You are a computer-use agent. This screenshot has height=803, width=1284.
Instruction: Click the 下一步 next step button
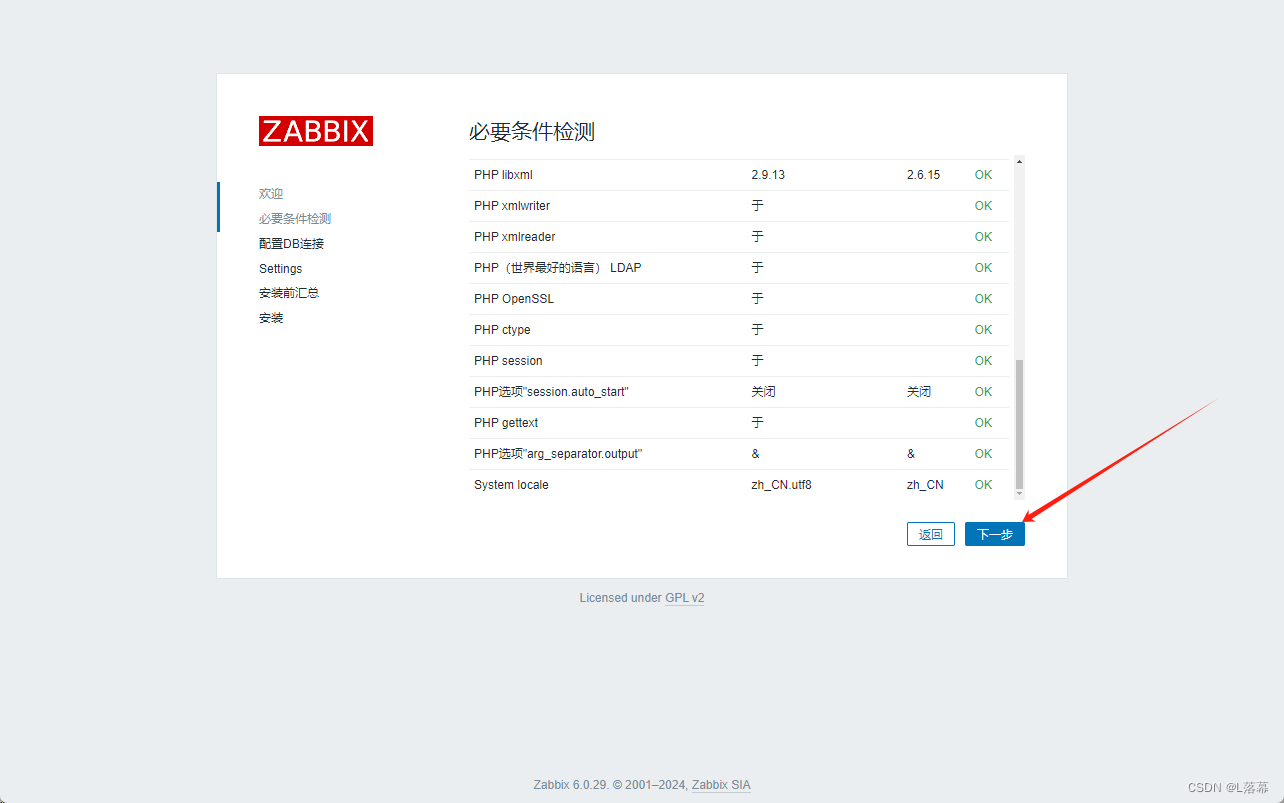pos(994,534)
